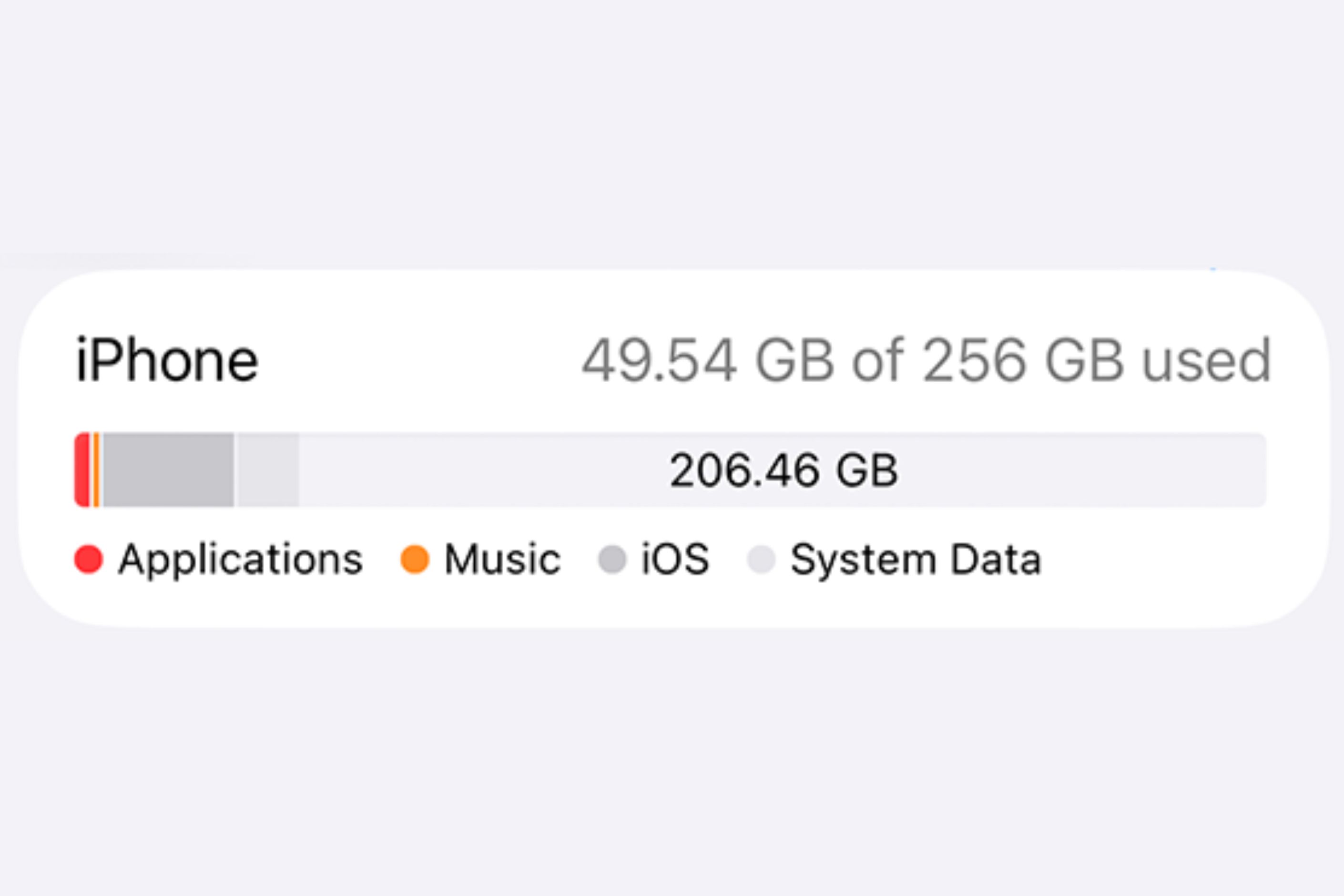
Task: Tap the System Data legend label
Action: (916, 559)
